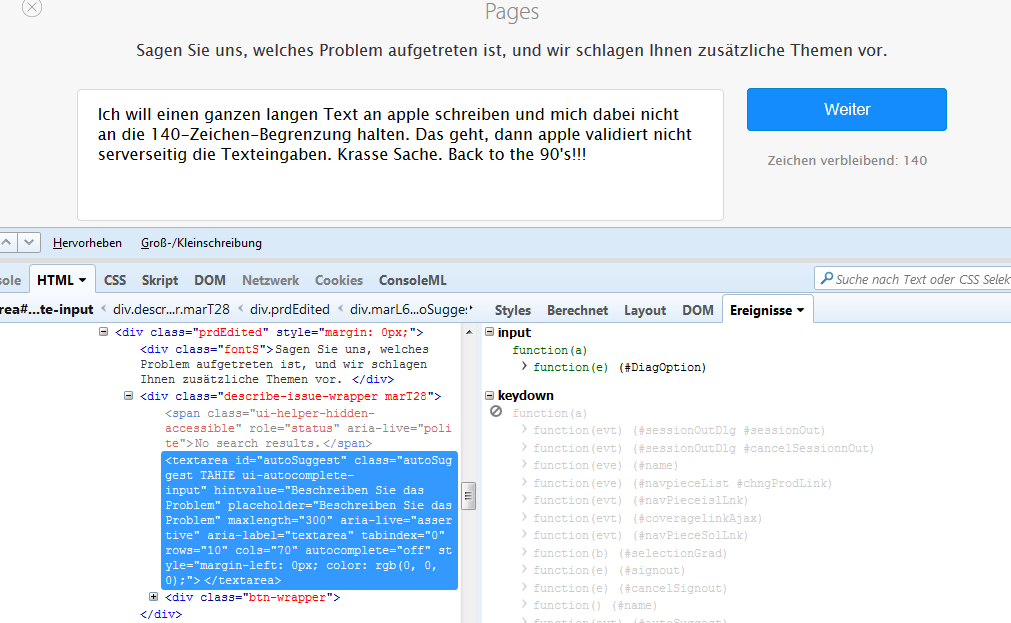Toggle Hervorheben search highlighting option

tap(87, 243)
